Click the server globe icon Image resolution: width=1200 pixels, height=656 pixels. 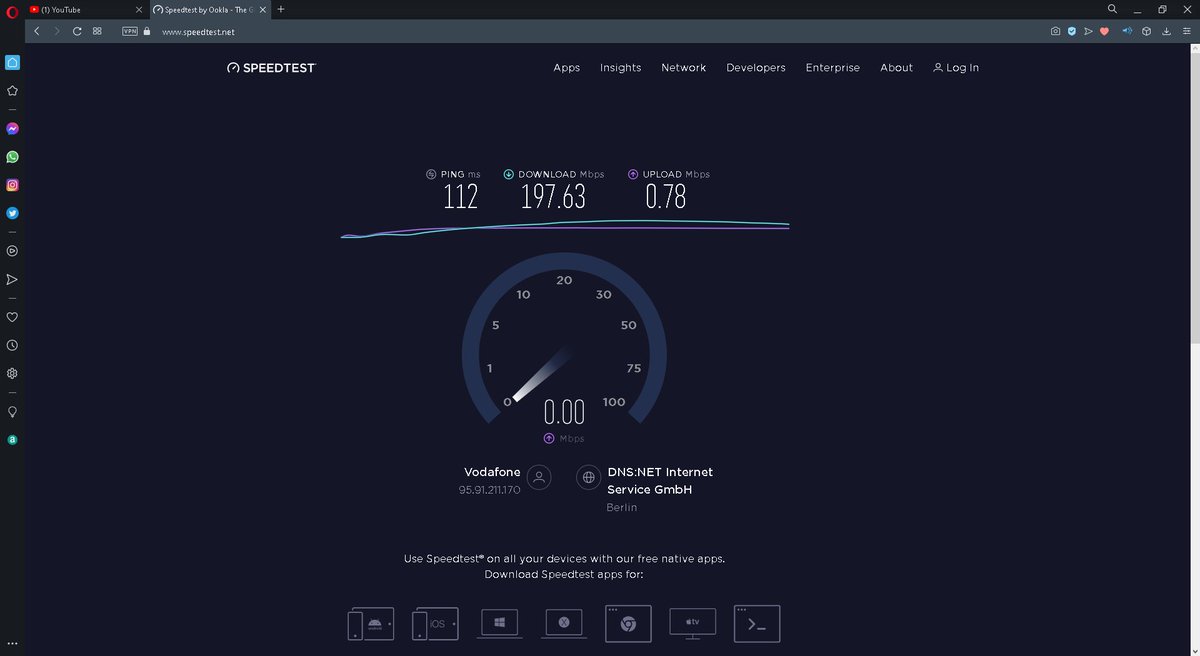588,477
